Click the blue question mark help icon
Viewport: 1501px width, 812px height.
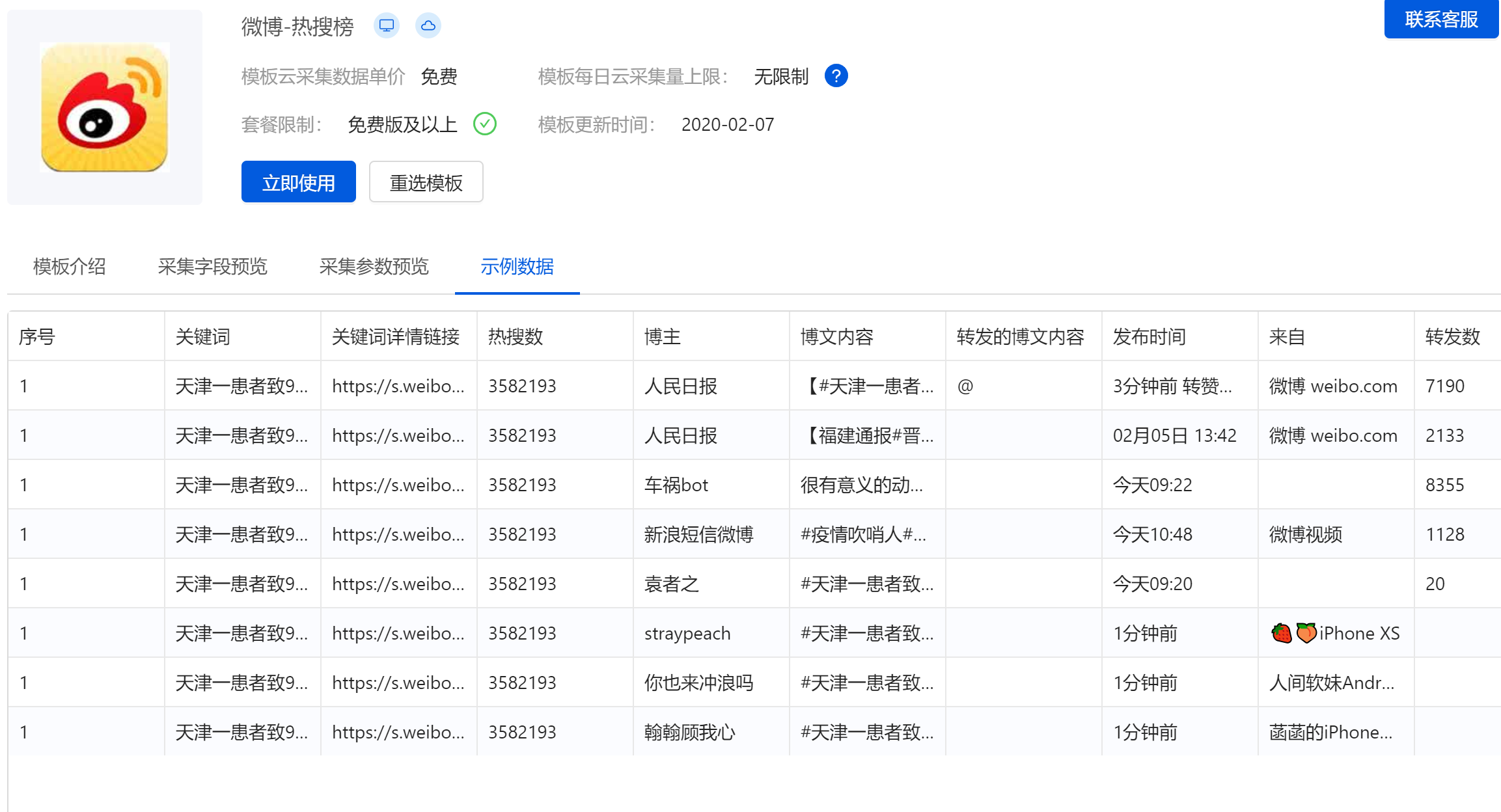[x=836, y=76]
